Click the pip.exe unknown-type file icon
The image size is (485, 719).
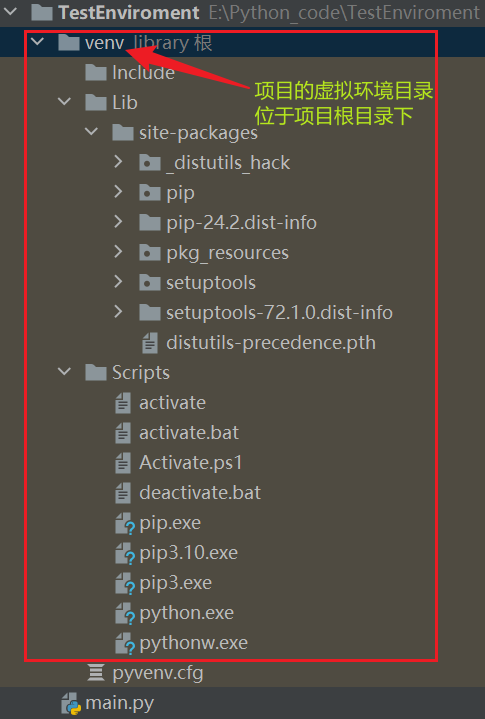point(124,524)
